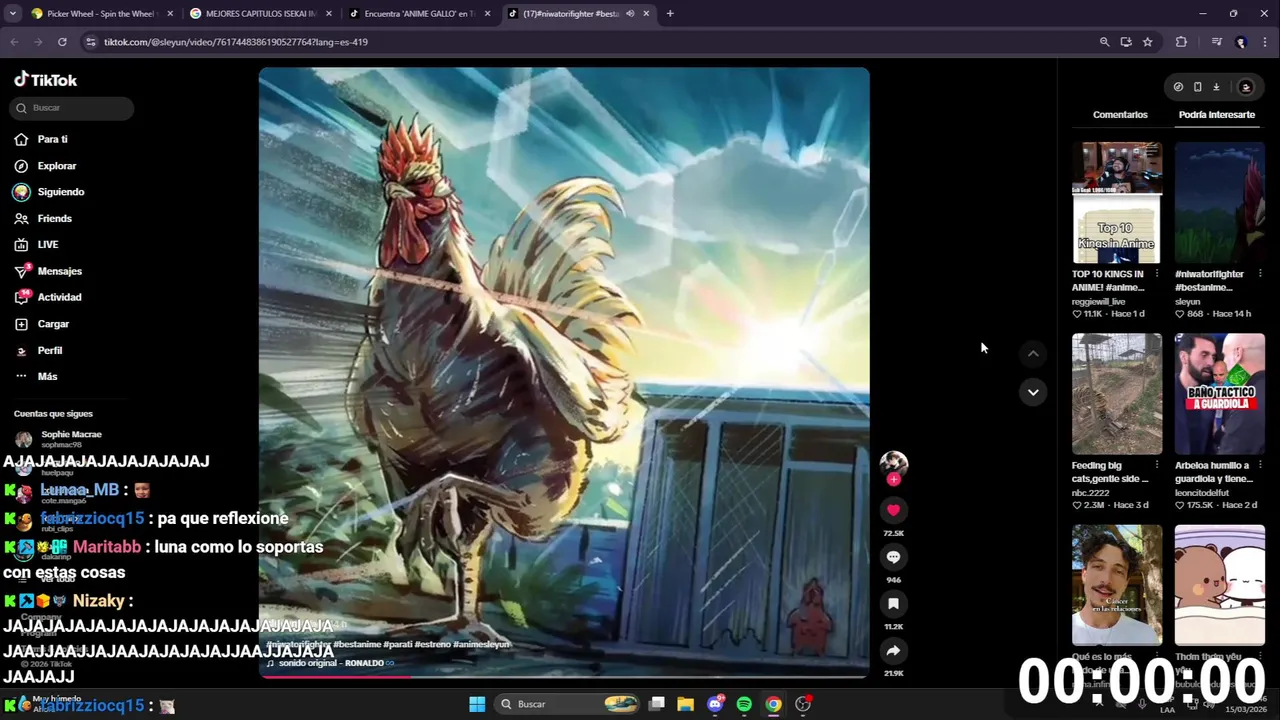Viewport: 1280px width, 720px height.
Task: Open the Arbeloa humillo a guardiola video
Action: [1220, 394]
